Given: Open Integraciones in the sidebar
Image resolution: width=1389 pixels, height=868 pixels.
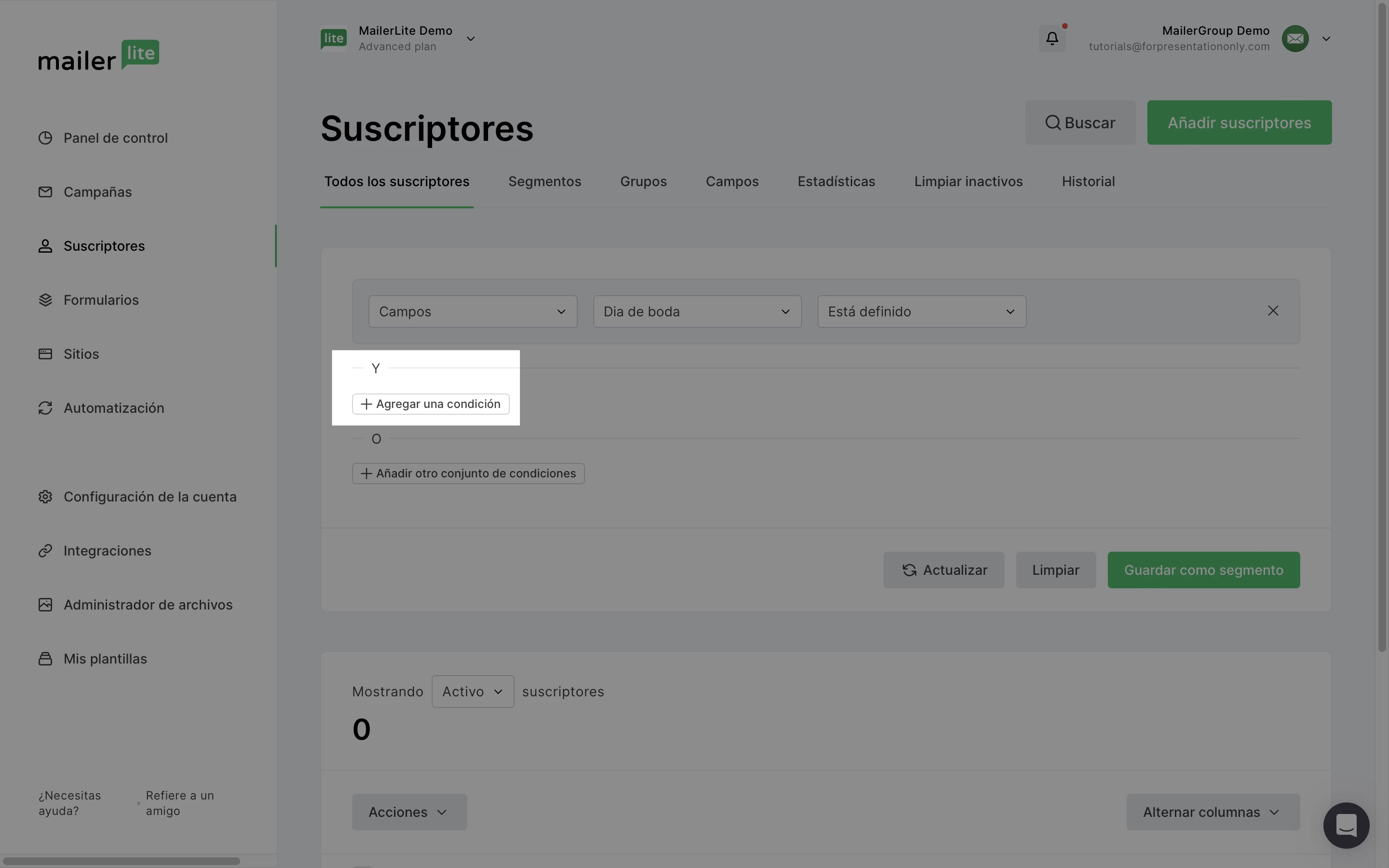Looking at the screenshot, I should pyautogui.click(x=108, y=551).
